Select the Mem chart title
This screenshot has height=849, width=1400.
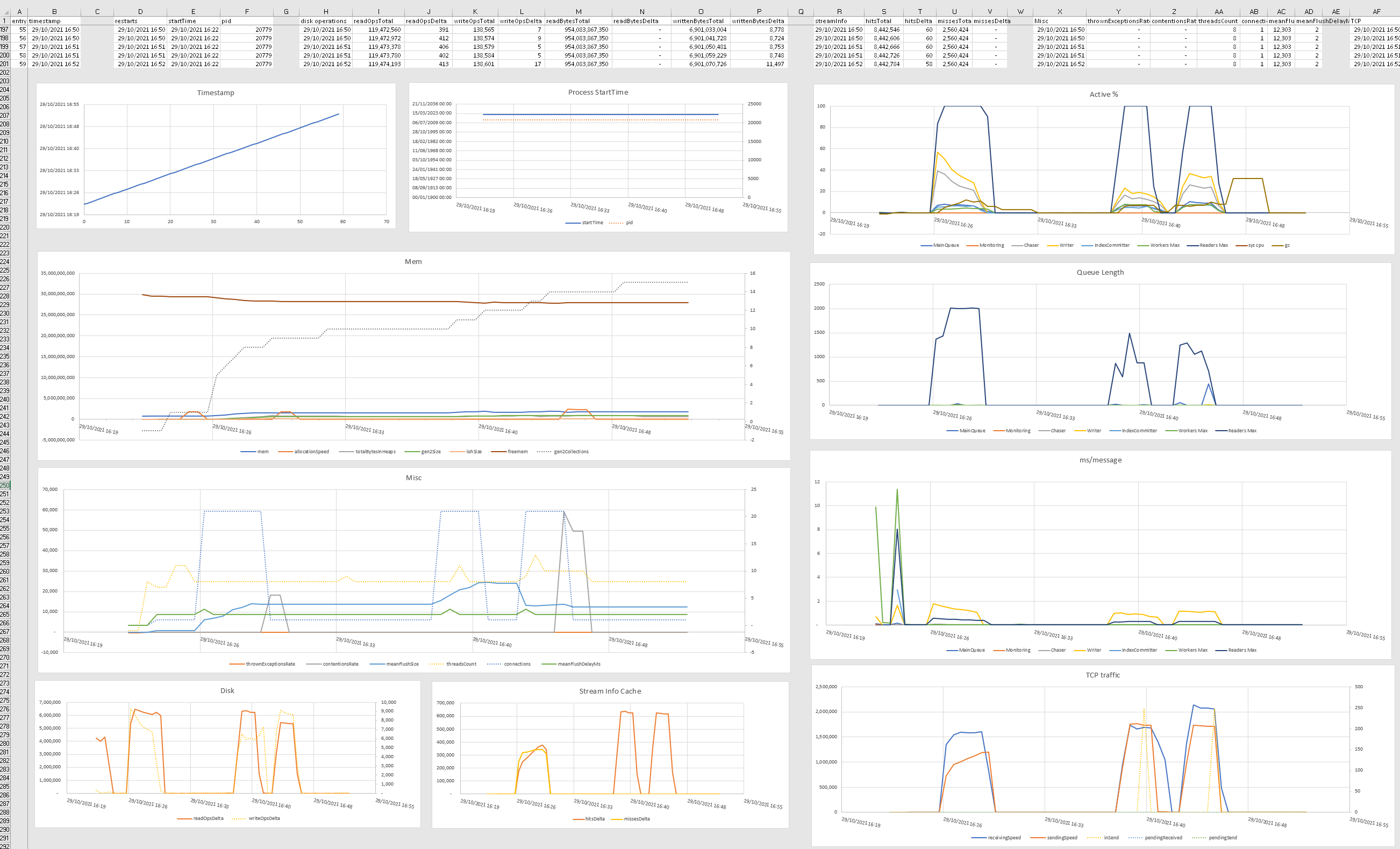pos(413,261)
